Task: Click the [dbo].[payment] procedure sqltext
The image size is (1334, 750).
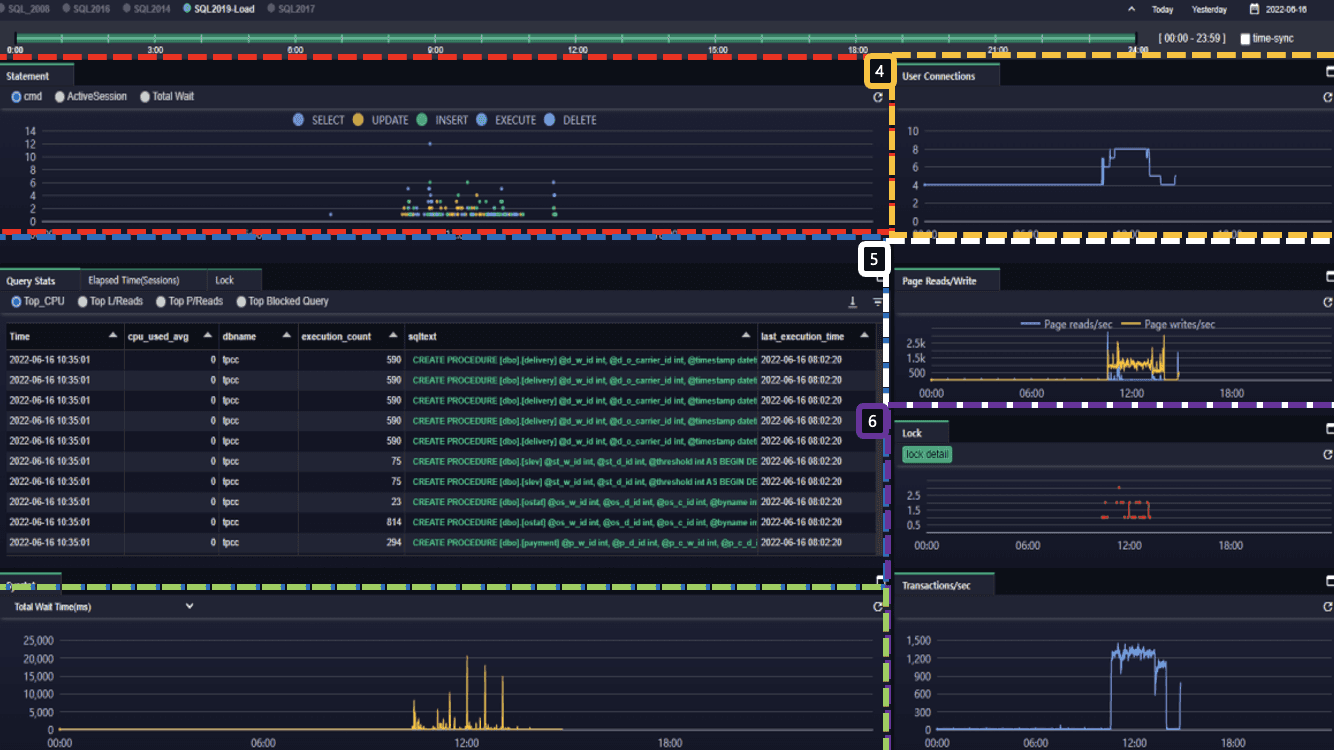Action: pyautogui.click(x=583, y=542)
